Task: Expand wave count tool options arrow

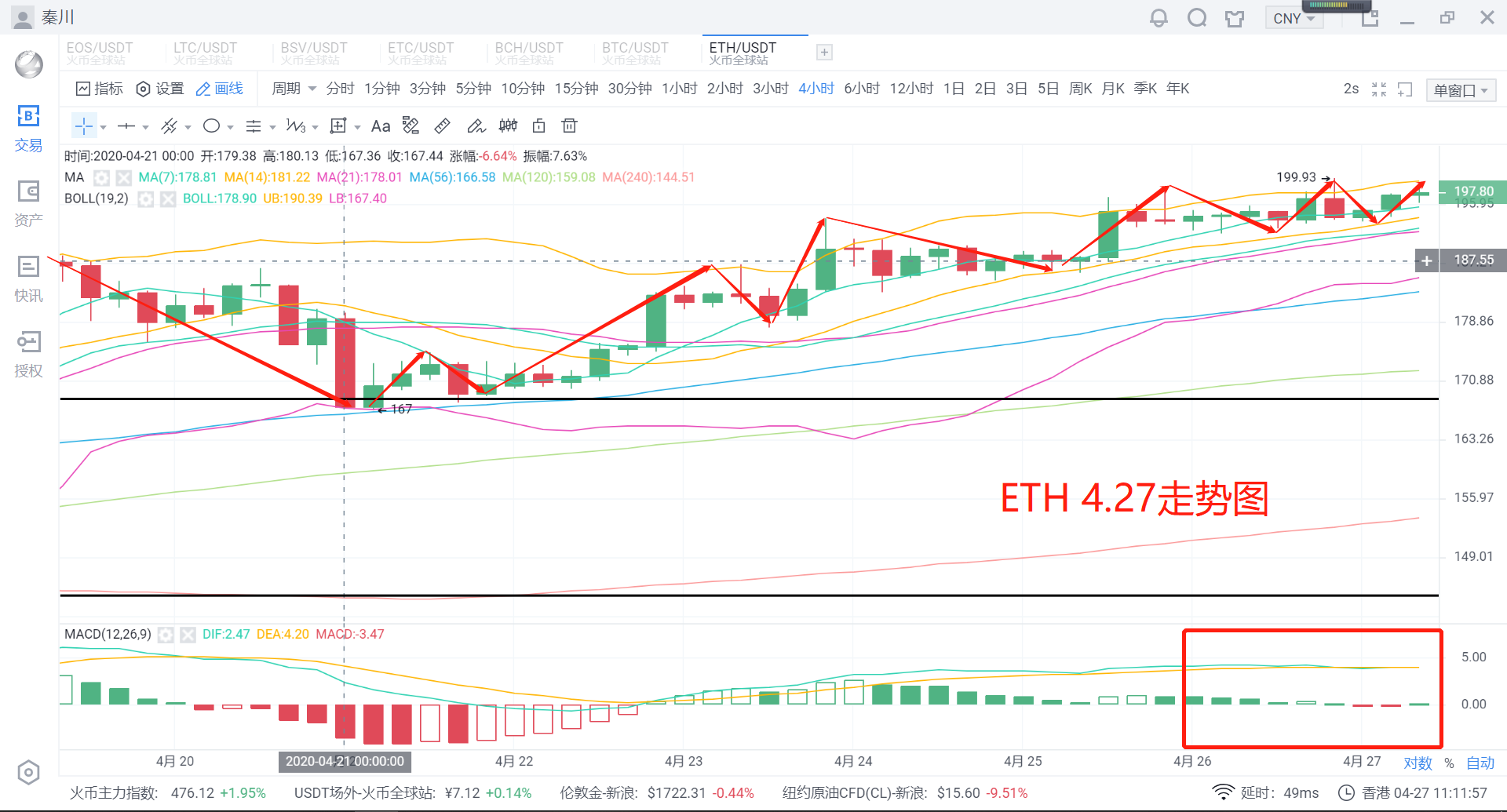Action: pyautogui.click(x=315, y=127)
